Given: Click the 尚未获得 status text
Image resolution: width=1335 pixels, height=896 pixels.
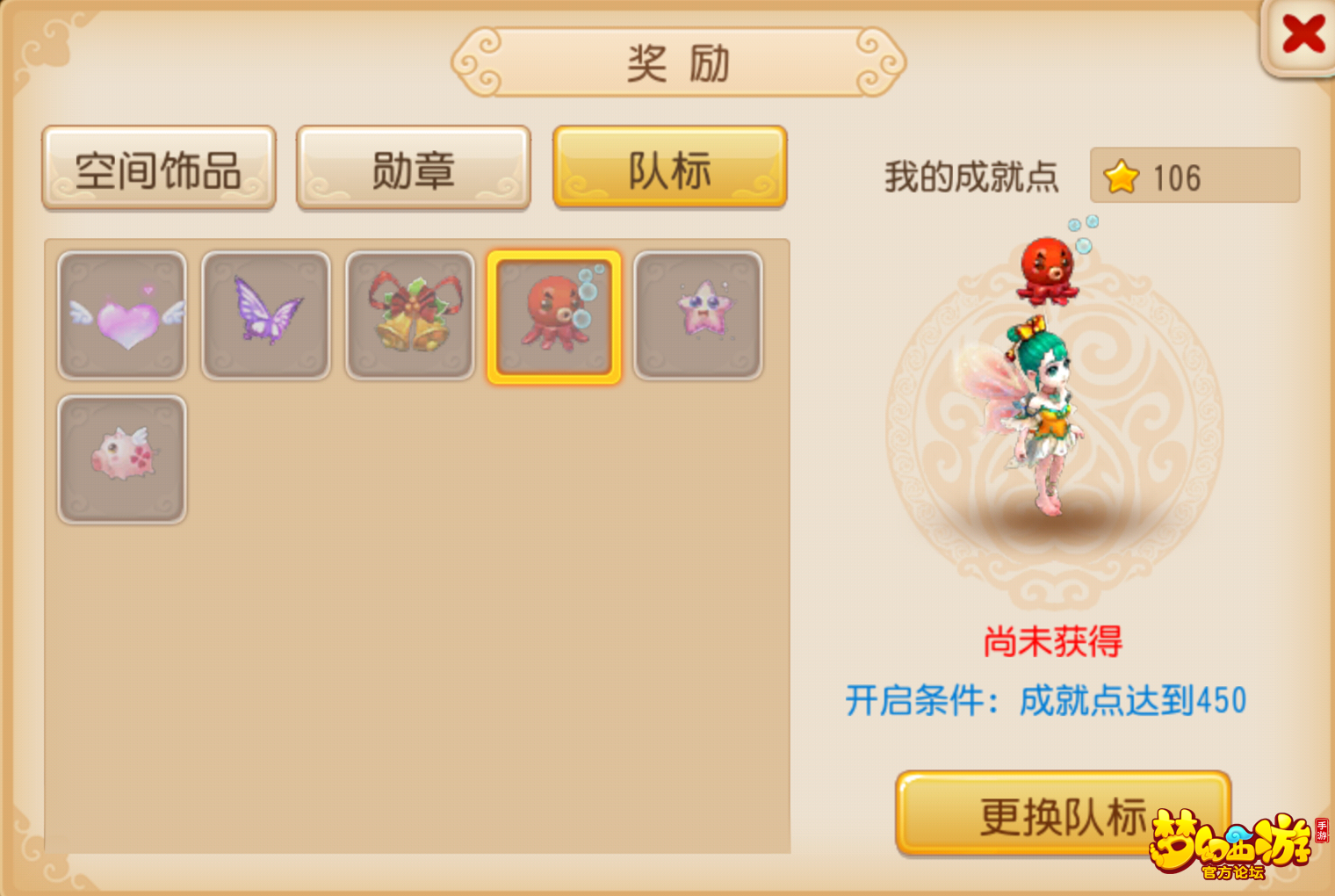Looking at the screenshot, I should 1052,642.
